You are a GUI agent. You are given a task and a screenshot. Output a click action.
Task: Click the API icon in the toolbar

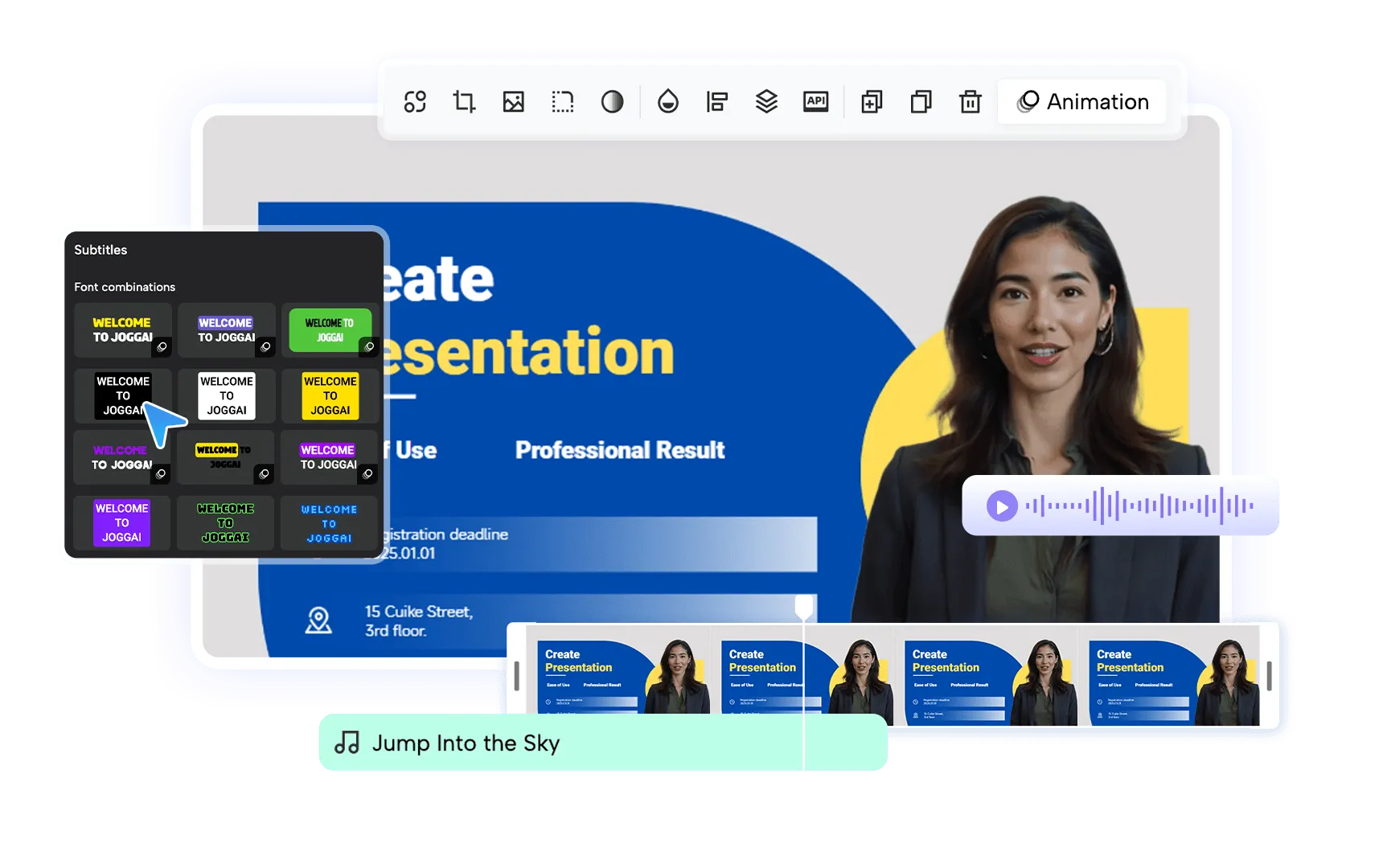click(816, 101)
